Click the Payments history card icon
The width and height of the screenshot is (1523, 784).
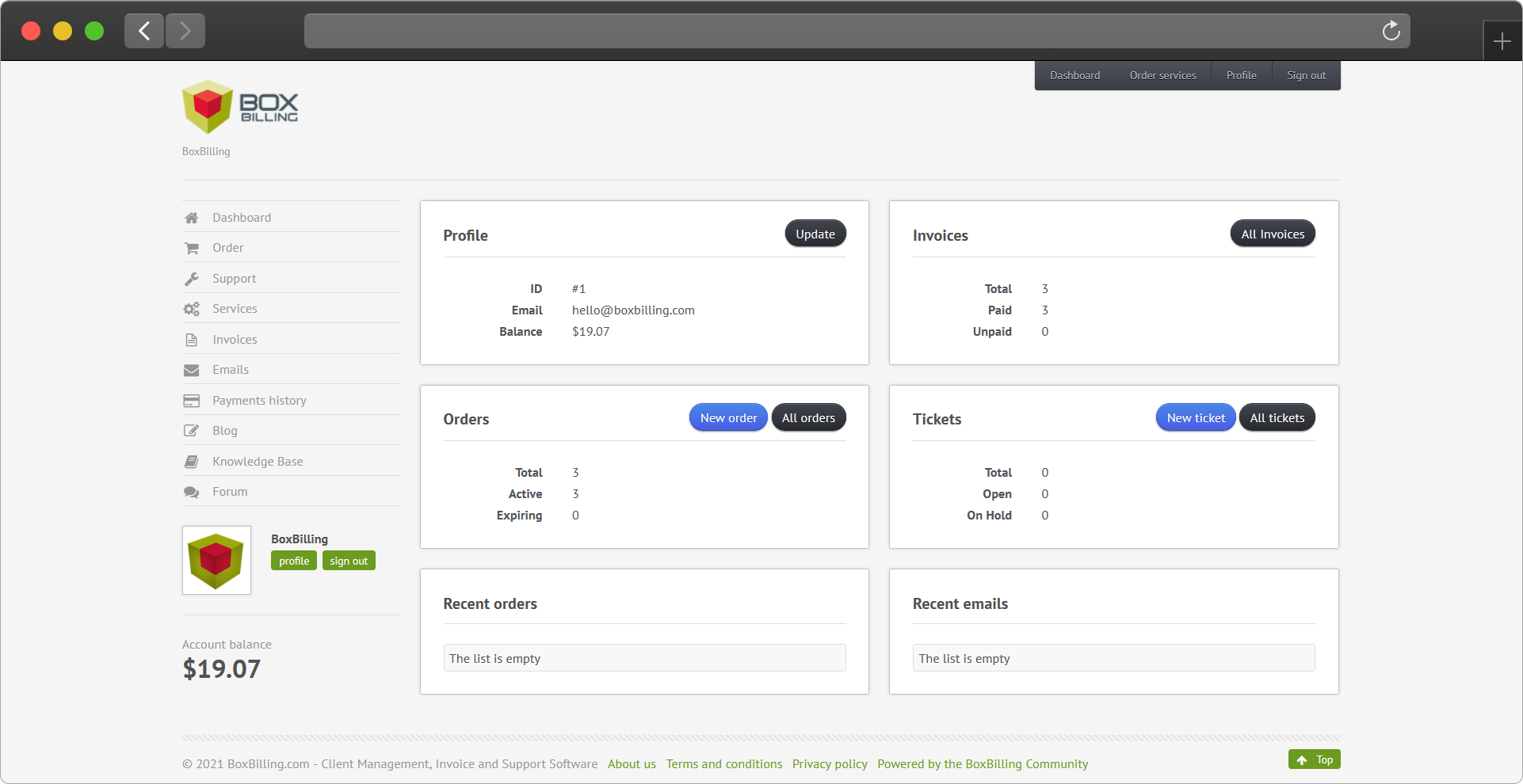pyautogui.click(x=192, y=401)
